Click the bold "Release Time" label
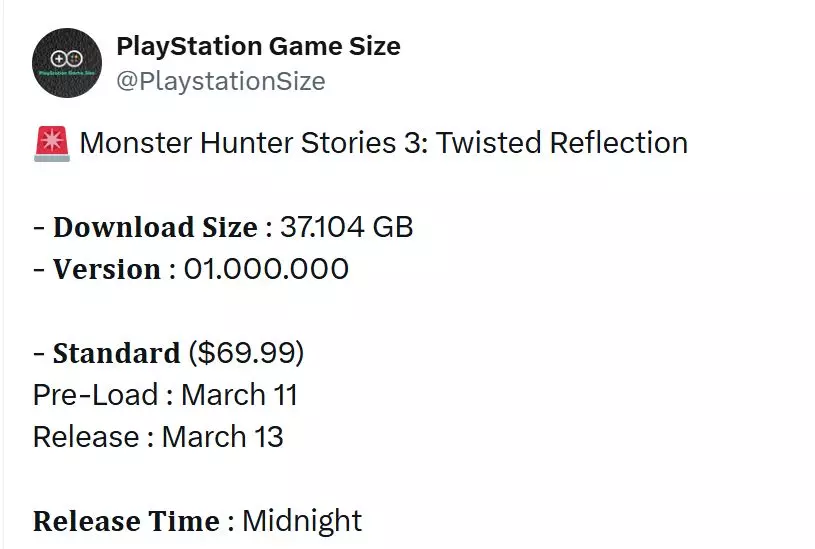The width and height of the screenshot is (815, 549). click(x=126, y=521)
